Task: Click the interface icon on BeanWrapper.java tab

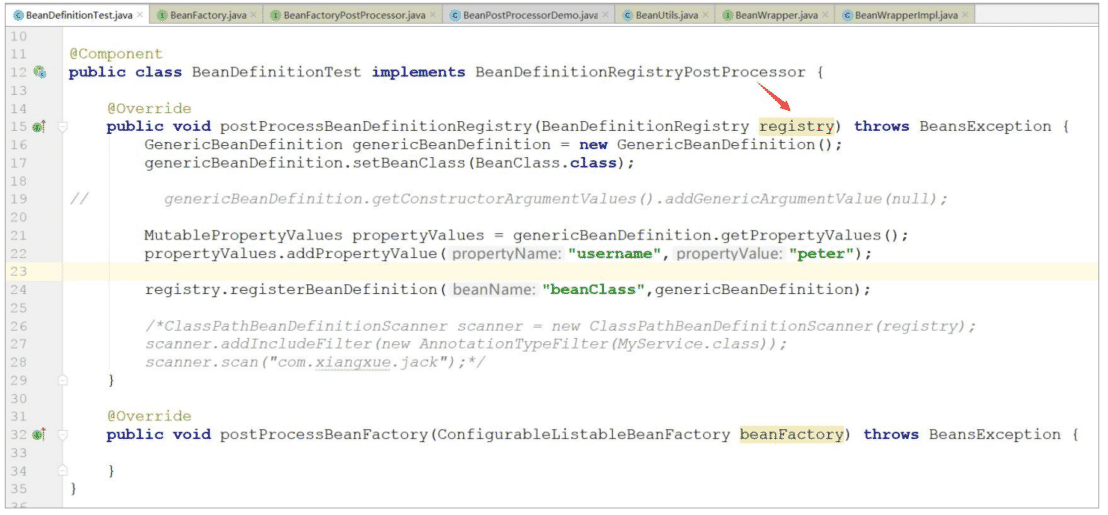Action: [727, 15]
